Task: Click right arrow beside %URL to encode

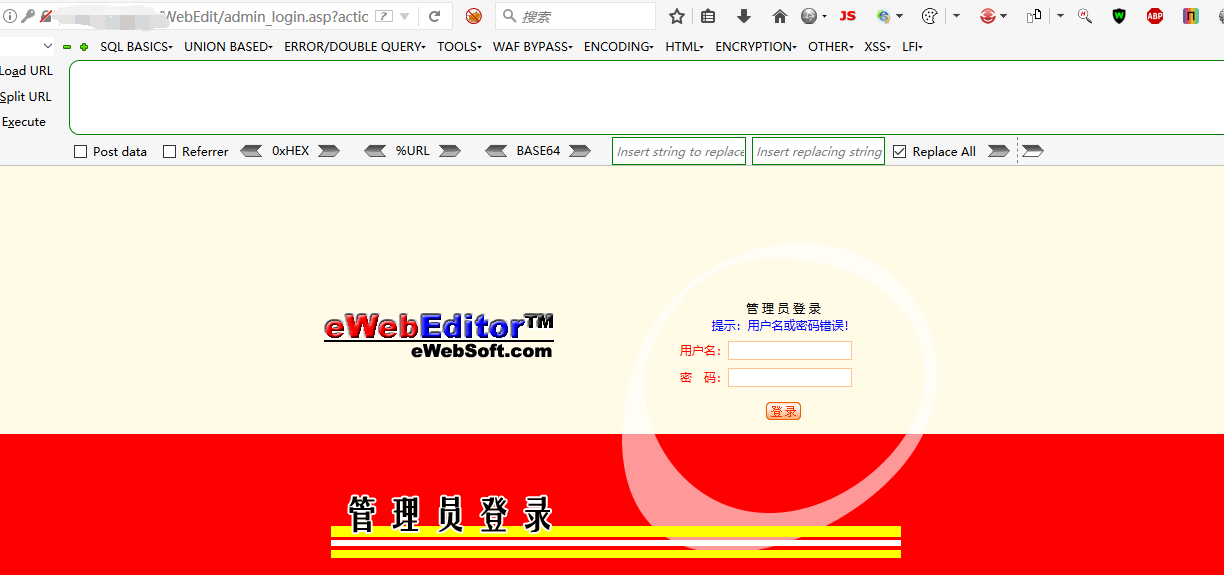Action: pyautogui.click(x=450, y=151)
